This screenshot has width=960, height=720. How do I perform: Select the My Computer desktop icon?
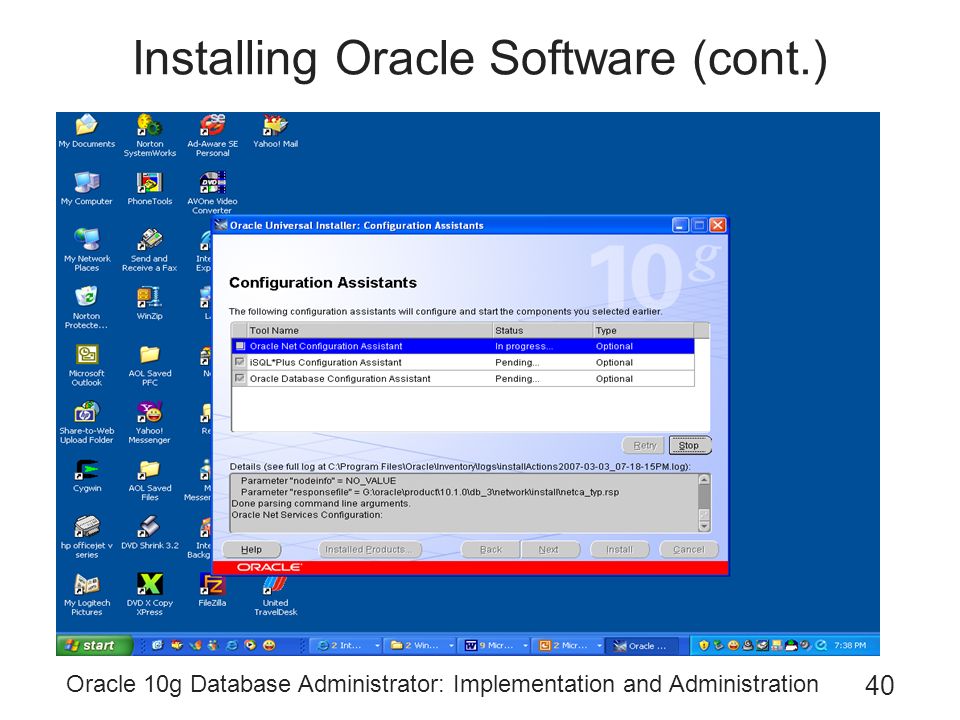tap(86, 189)
